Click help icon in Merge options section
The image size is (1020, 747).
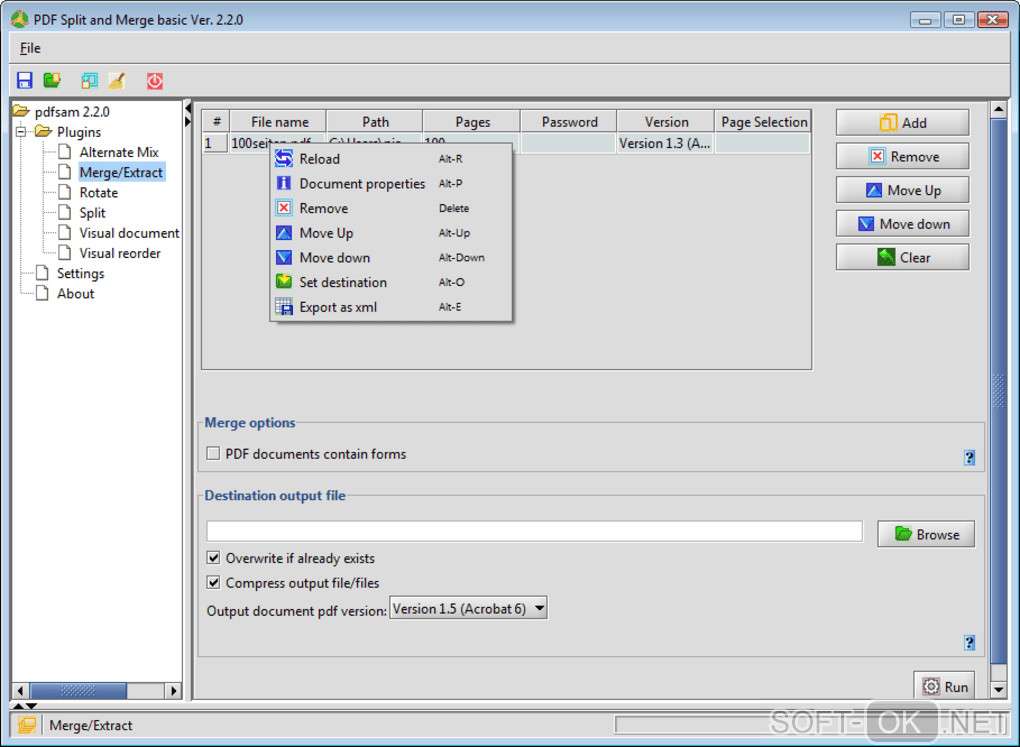click(968, 458)
